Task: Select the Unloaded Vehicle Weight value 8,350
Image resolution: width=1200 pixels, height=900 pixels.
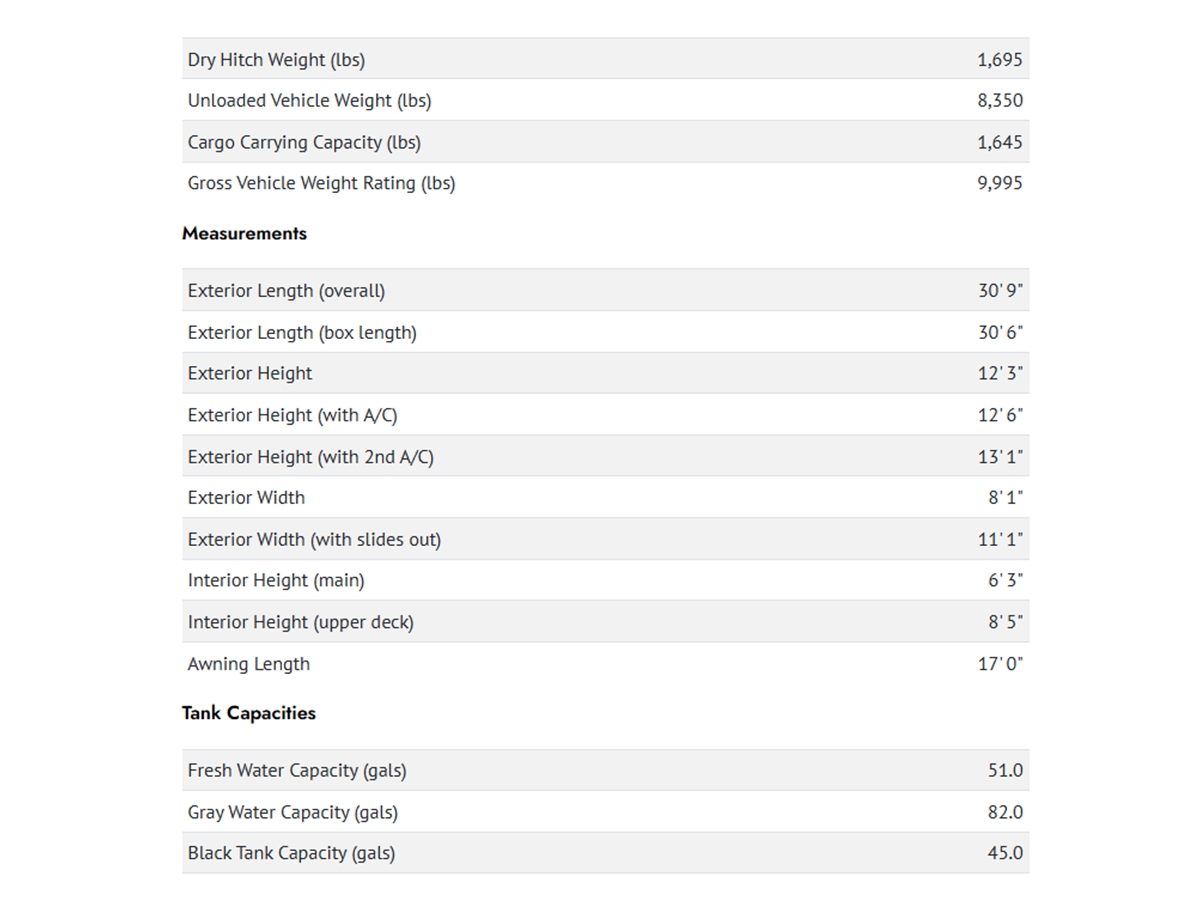Action: point(999,101)
